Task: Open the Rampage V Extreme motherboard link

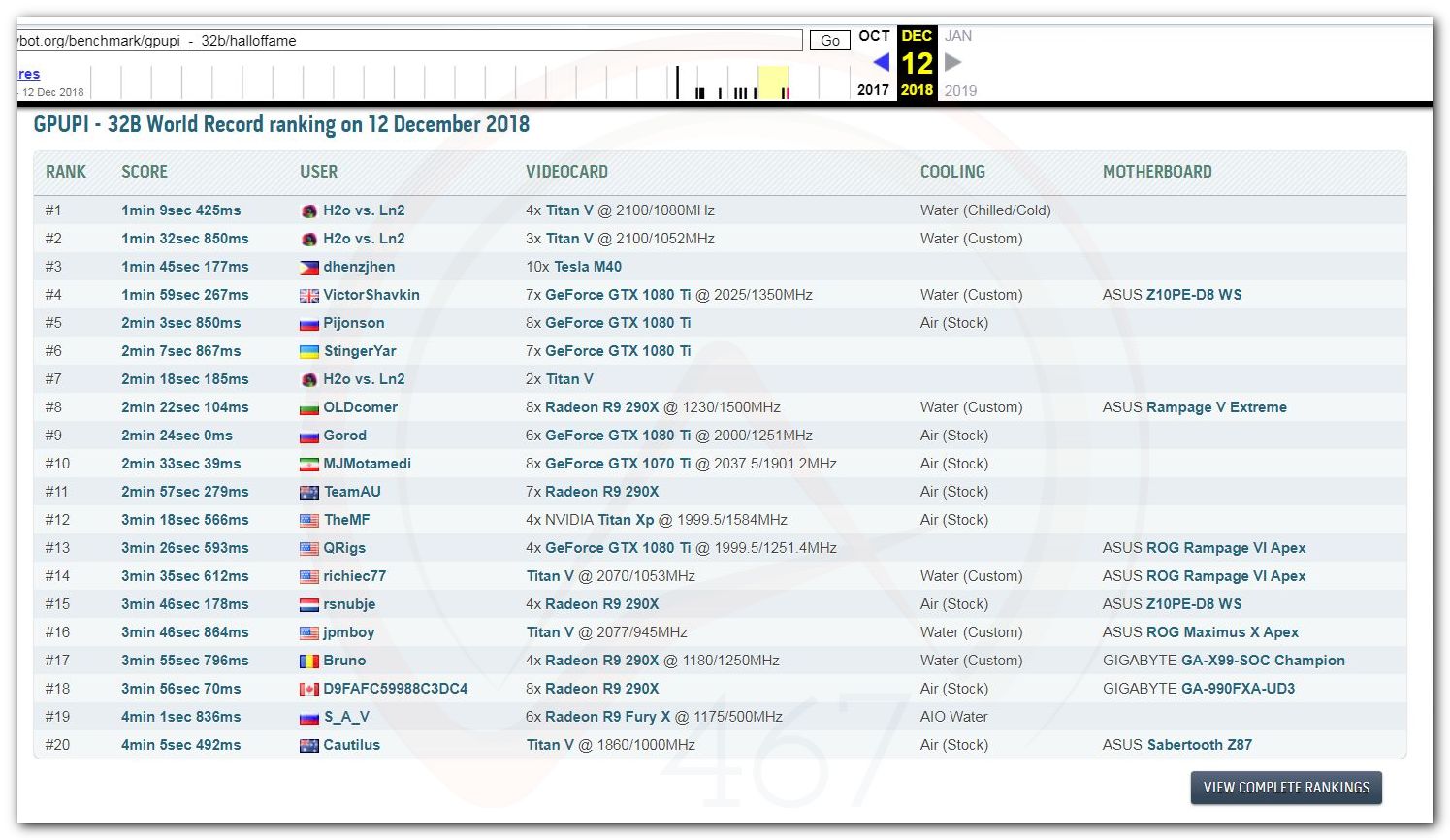Action: (1216, 407)
